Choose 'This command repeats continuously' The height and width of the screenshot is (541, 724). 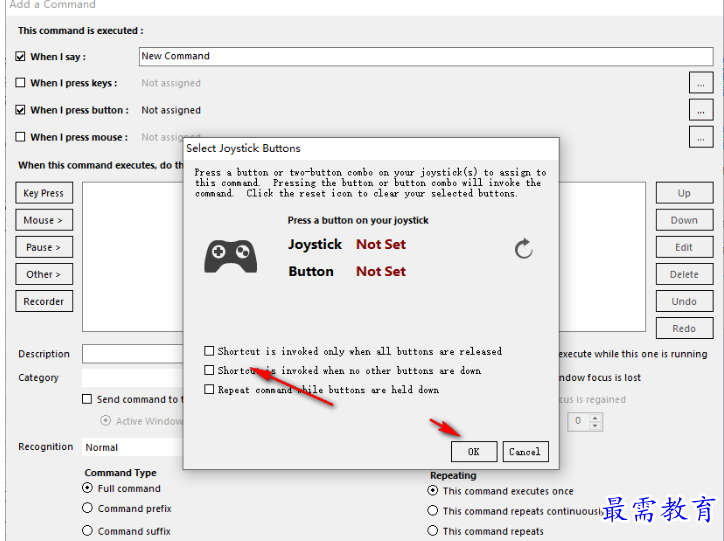pos(433,511)
